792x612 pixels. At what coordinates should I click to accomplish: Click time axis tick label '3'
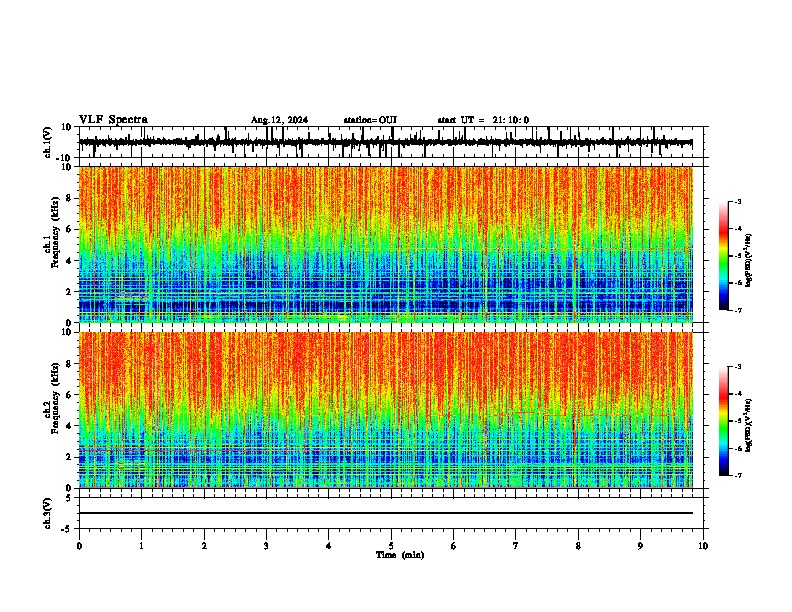pyautogui.click(x=266, y=546)
